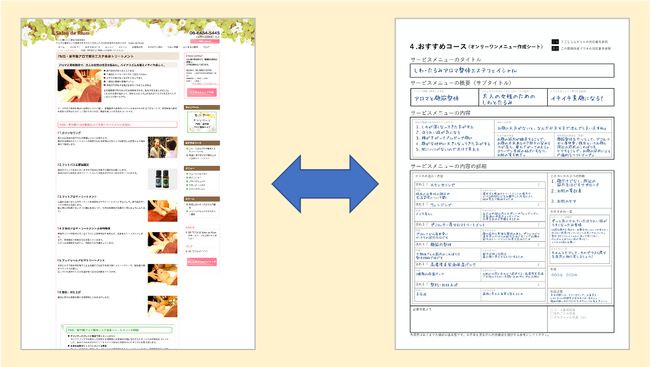Open the back massage photo at page top
This screenshot has width=650, height=367.
tap(79, 85)
